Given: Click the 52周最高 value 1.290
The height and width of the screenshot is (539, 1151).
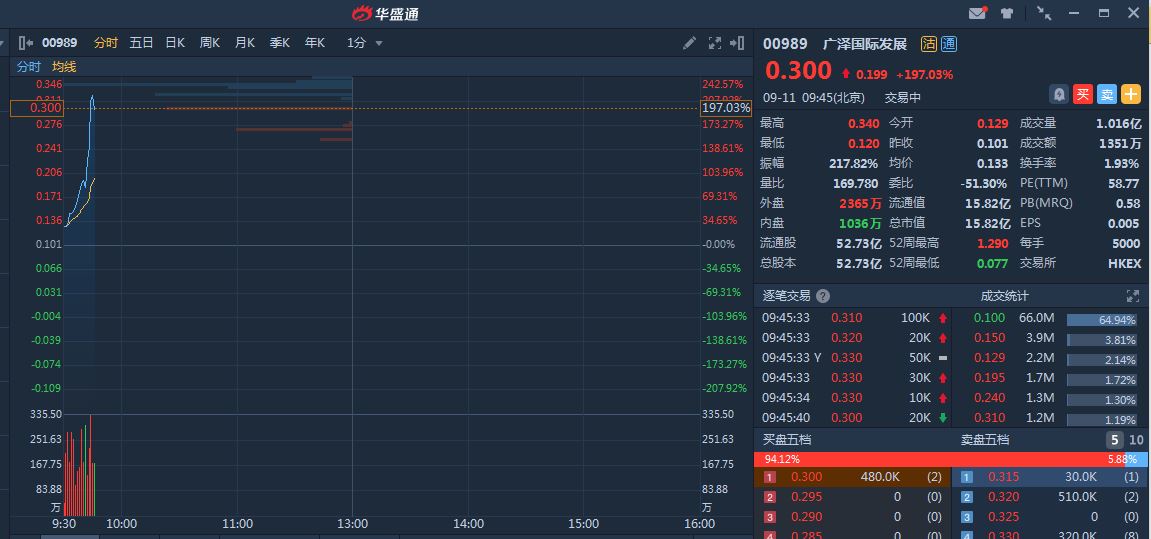Looking at the screenshot, I should (x=993, y=243).
